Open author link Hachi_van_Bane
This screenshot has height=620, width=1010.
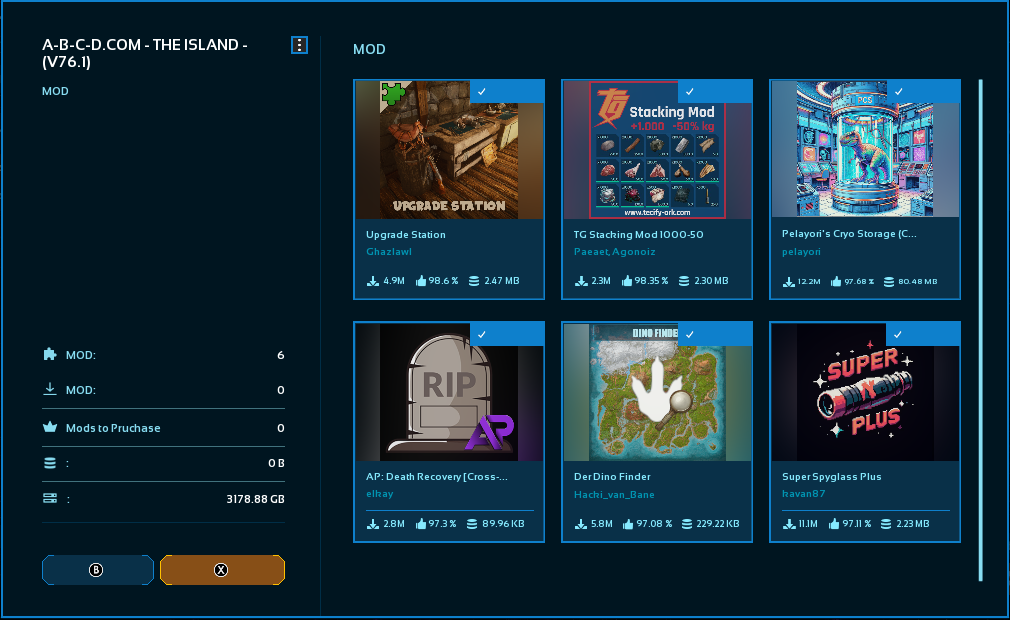[612, 495]
